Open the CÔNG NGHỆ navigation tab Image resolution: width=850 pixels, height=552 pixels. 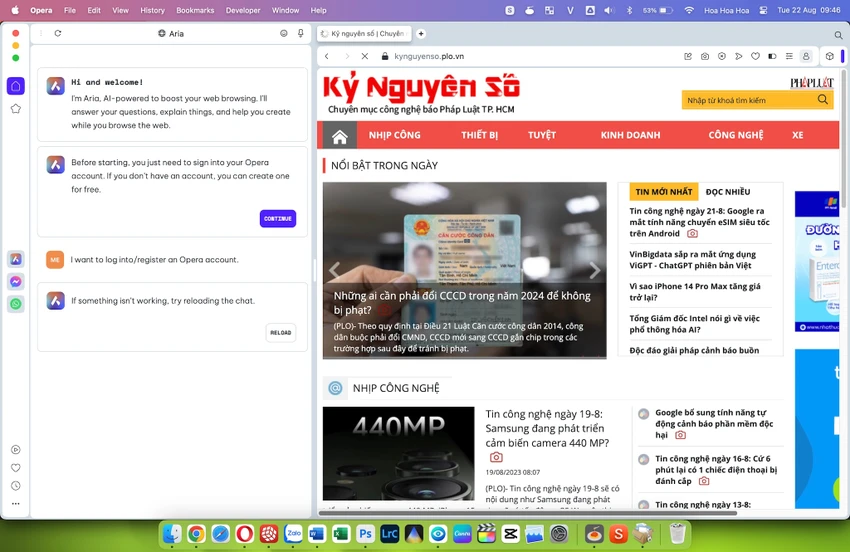click(x=736, y=135)
